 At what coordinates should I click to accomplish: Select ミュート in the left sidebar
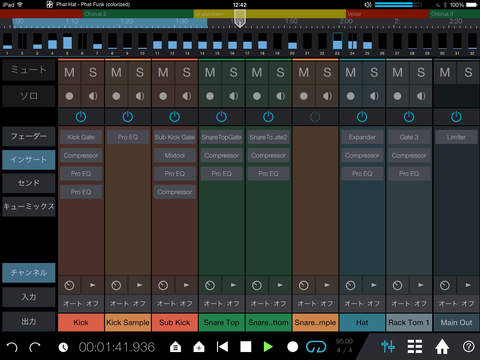pyautogui.click(x=29, y=70)
